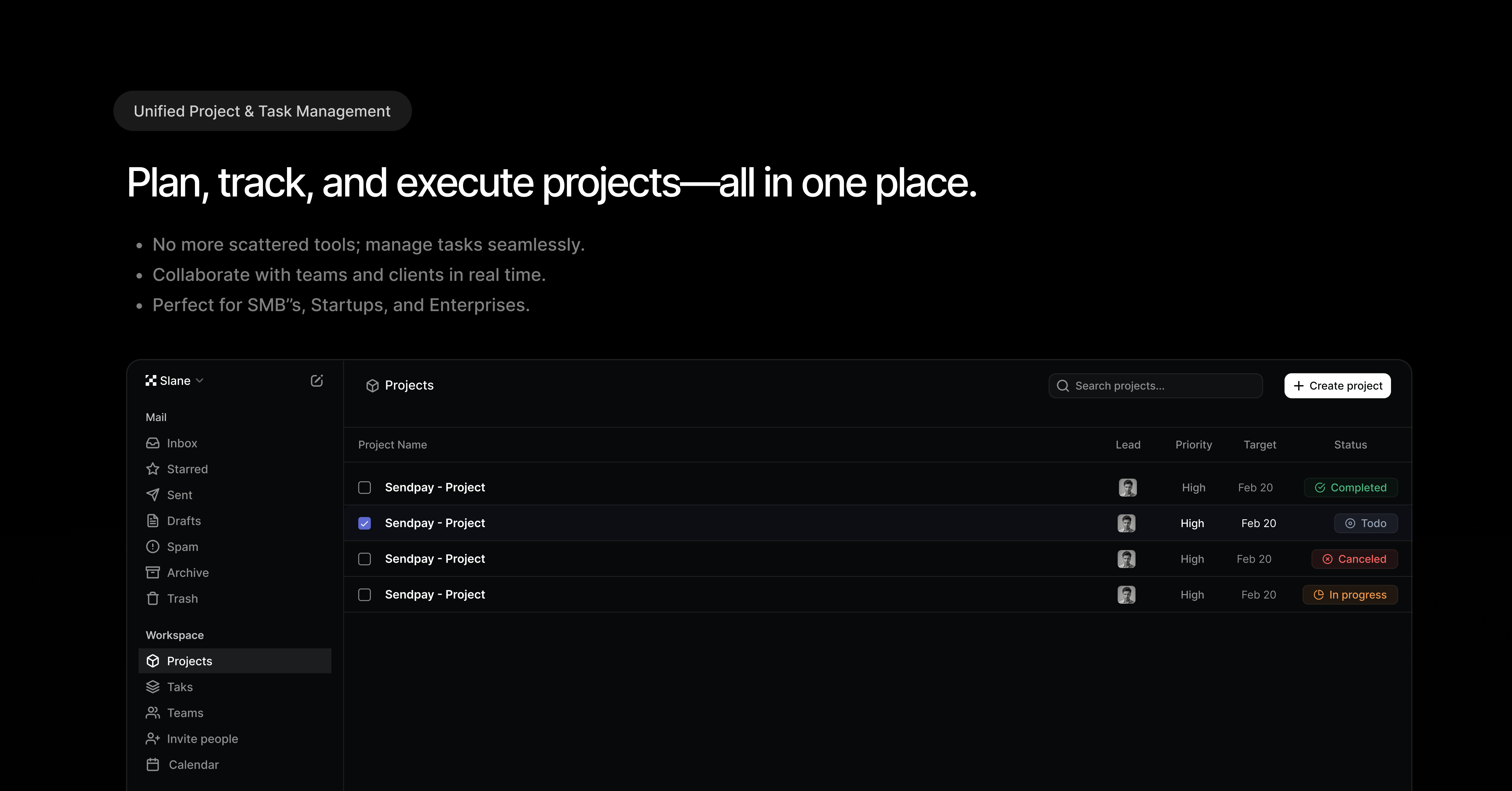Click lead avatar in Completed project row
1512x791 pixels.
1128,488
